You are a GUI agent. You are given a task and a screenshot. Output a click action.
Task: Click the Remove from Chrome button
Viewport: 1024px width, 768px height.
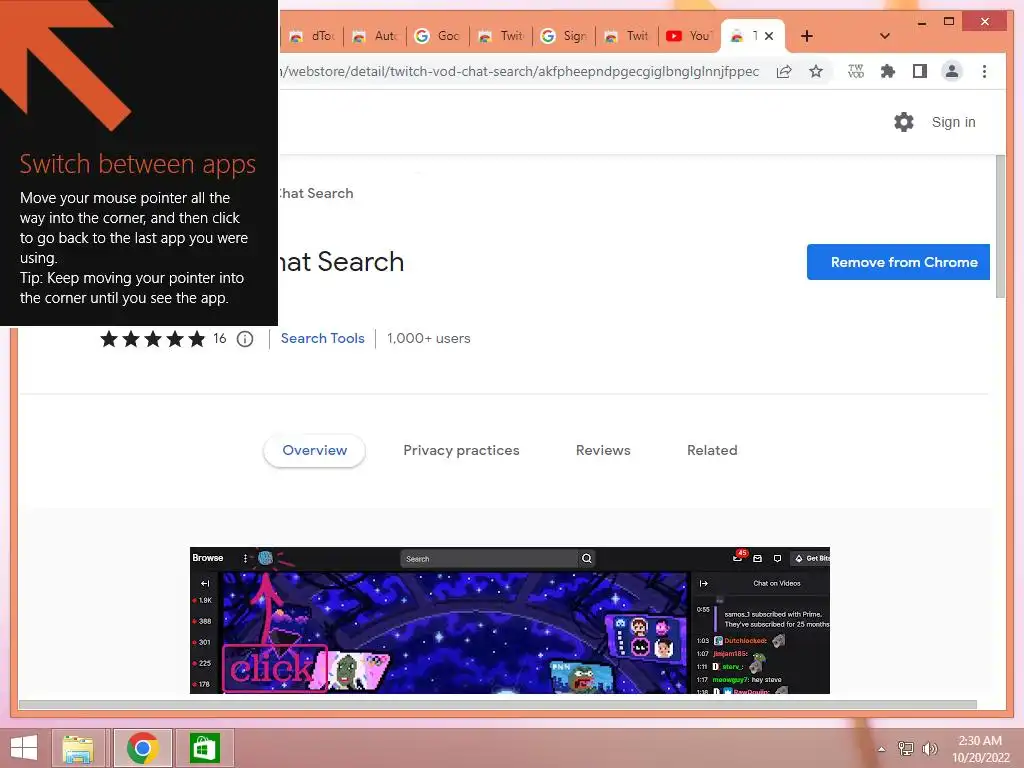898,262
